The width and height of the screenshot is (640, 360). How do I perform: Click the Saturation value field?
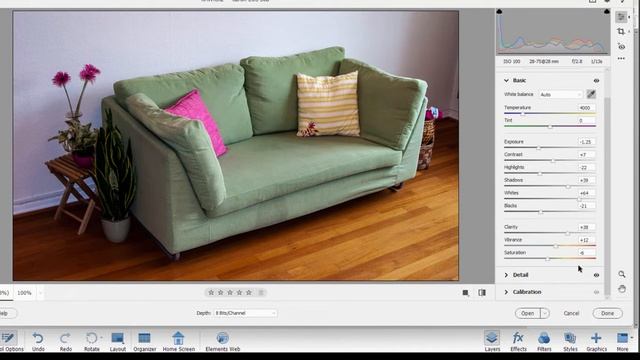(586, 253)
